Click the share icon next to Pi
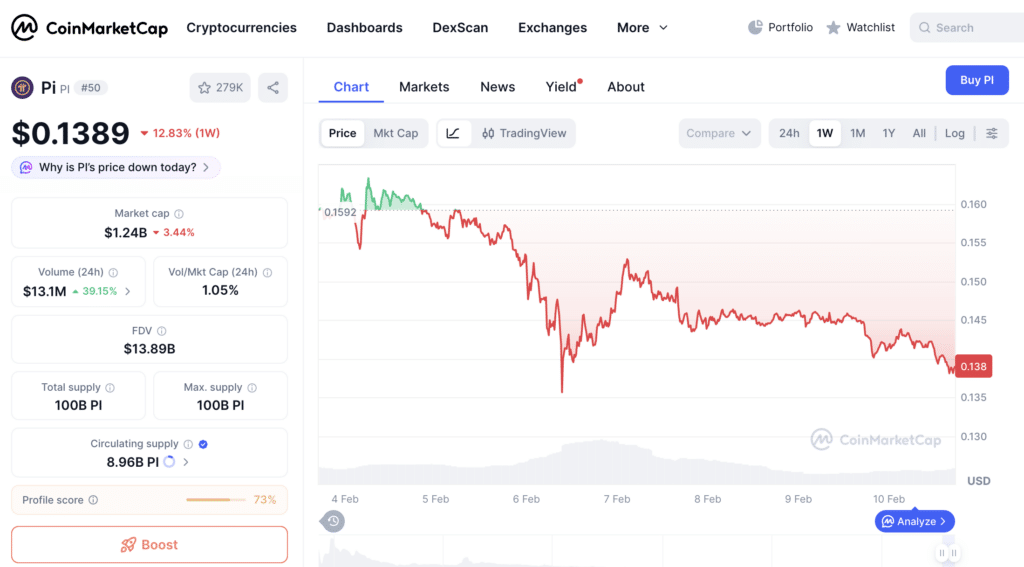 coord(273,88)
